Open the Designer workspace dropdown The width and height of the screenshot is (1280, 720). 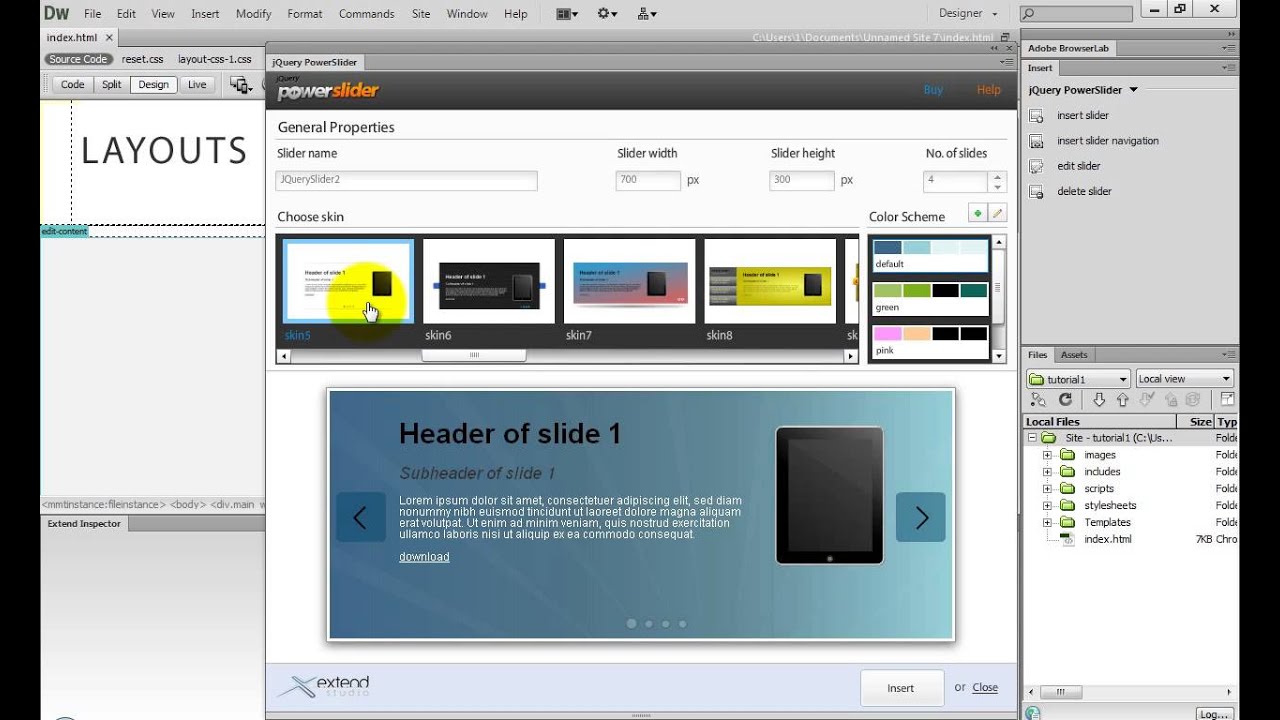pyautogui.click(x=968, y=14)
